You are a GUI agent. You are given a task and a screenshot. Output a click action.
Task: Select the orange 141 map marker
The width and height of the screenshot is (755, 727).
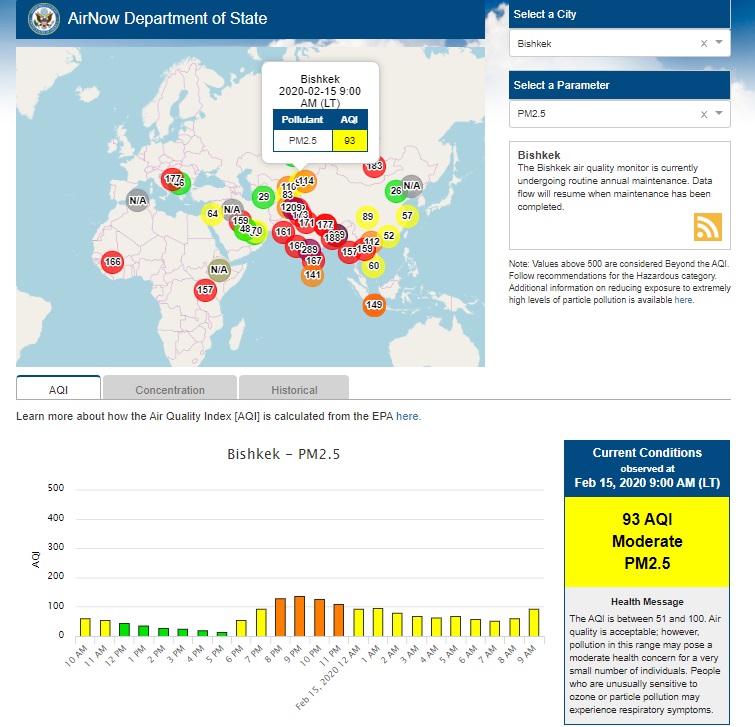click(x=312, y=274)
